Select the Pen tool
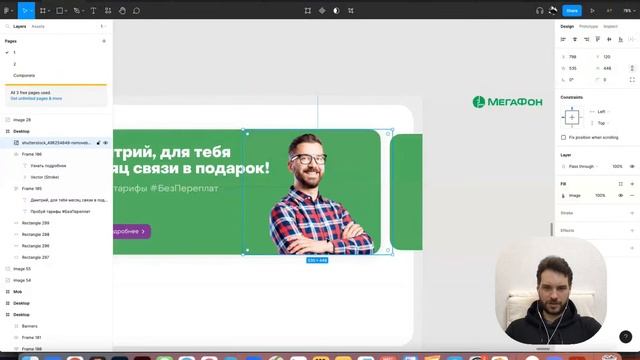The image size is (640, 360). click(76, 11)
